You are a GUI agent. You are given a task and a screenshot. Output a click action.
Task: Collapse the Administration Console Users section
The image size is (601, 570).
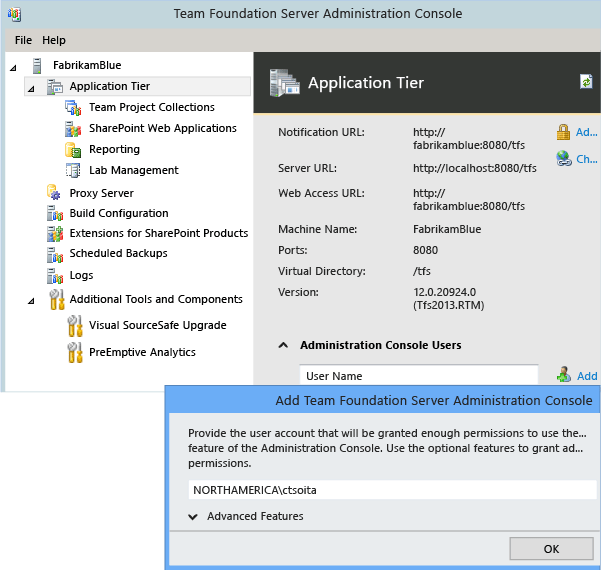(x=283, y=345)
